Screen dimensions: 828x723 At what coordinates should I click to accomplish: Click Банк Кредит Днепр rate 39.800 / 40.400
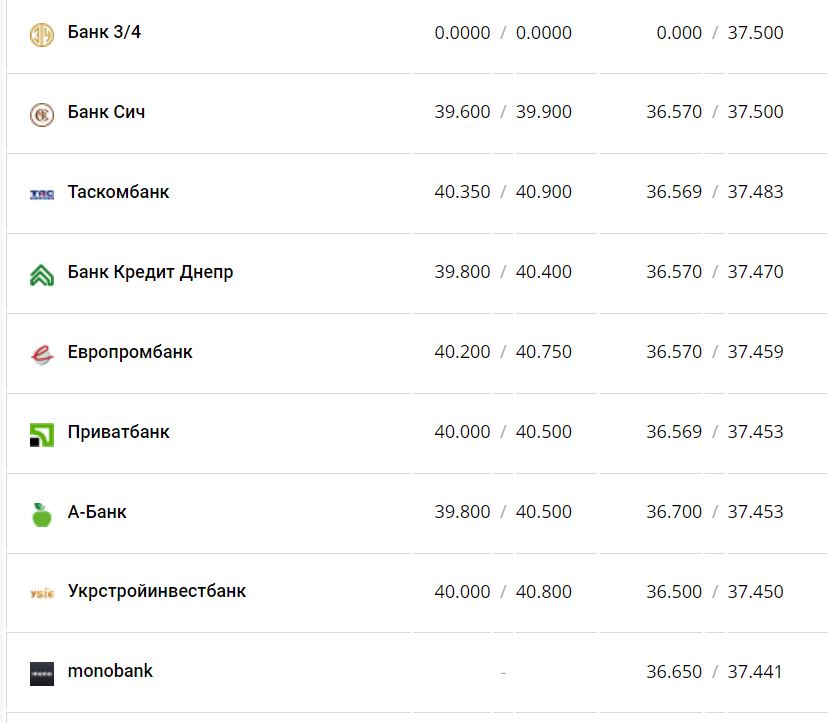click(503, 272)
